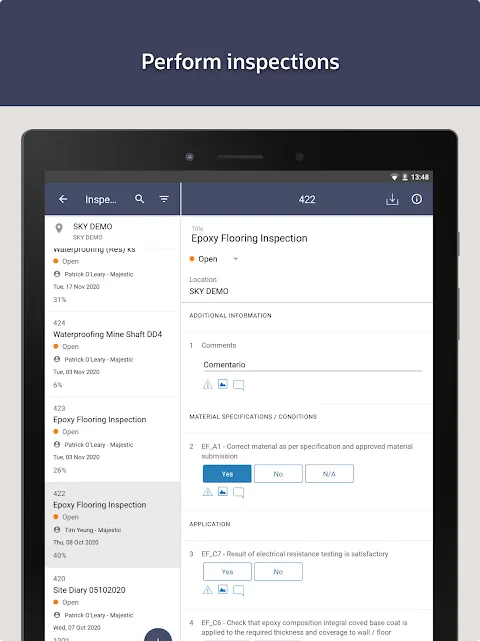Attach a photo to the EF_A1 question
This screenshot has width=480, height=641.
coord(223,492)
